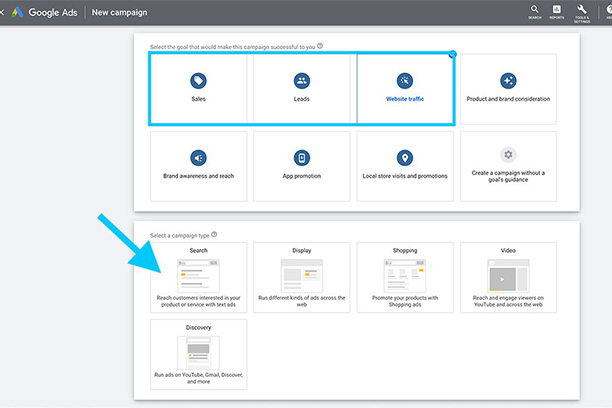Screen dimensions: 612x408
Task: Click the App promotion label
Action: coord(302,176)
